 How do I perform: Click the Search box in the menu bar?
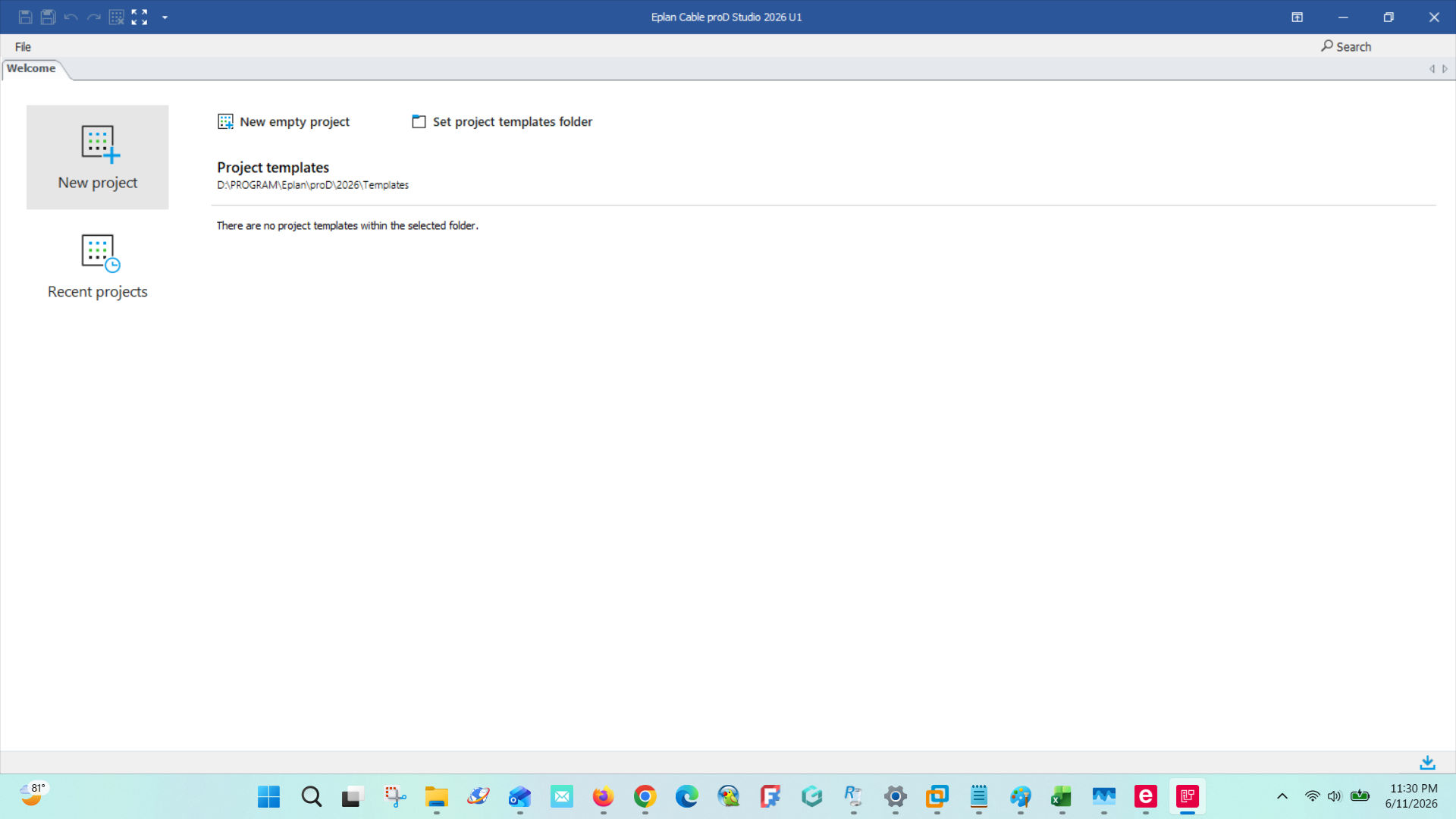coord(1346,47)
